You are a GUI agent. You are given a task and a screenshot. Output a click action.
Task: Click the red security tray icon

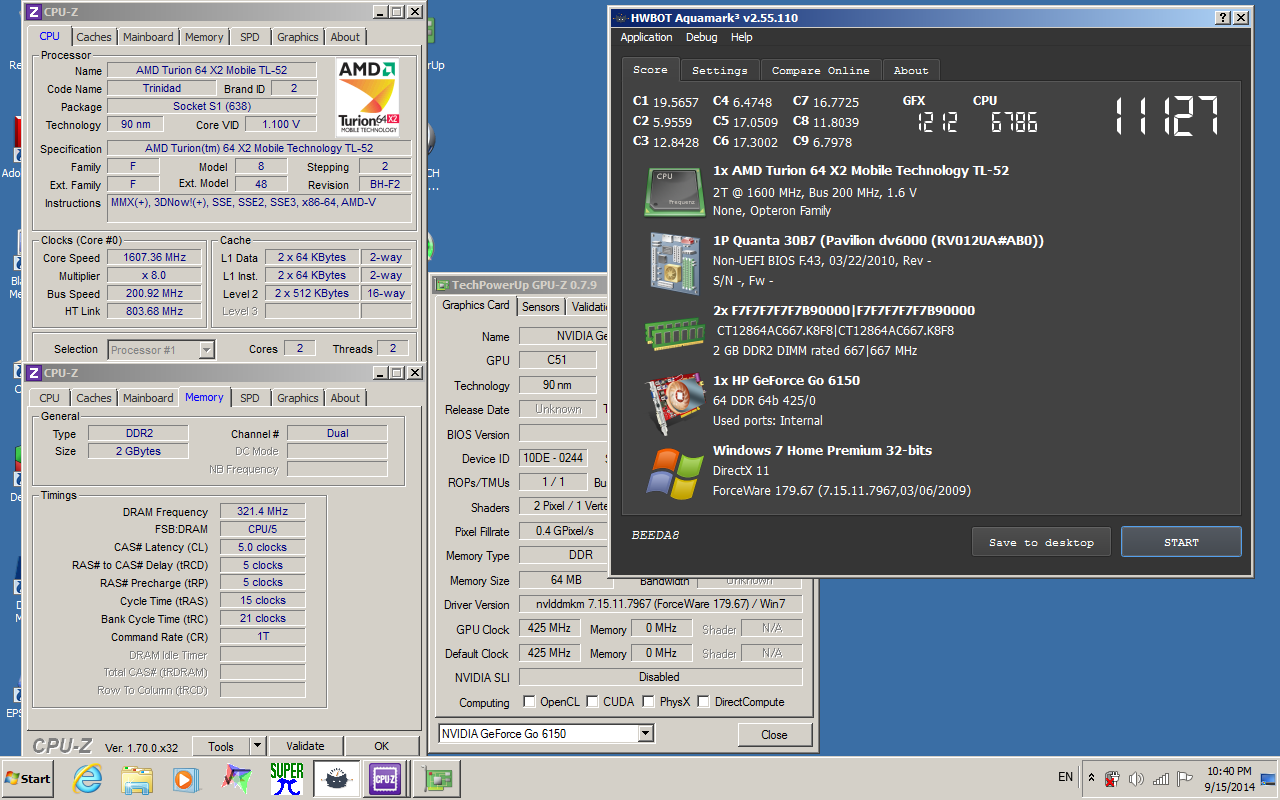(x=1112, y=779)
